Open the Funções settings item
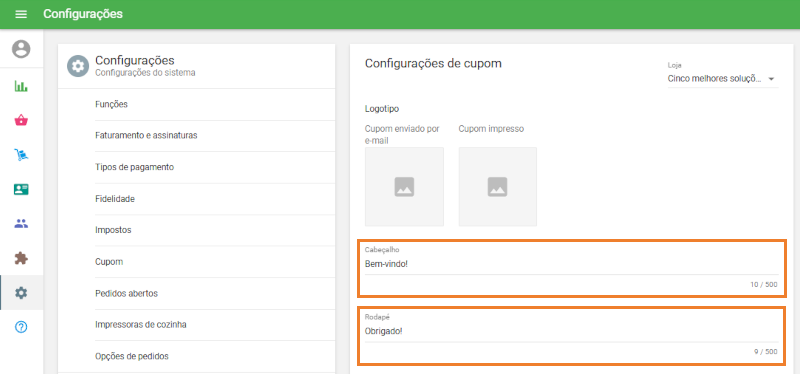The width and height of the screenshot is (800, 374). tap(196, 105)
